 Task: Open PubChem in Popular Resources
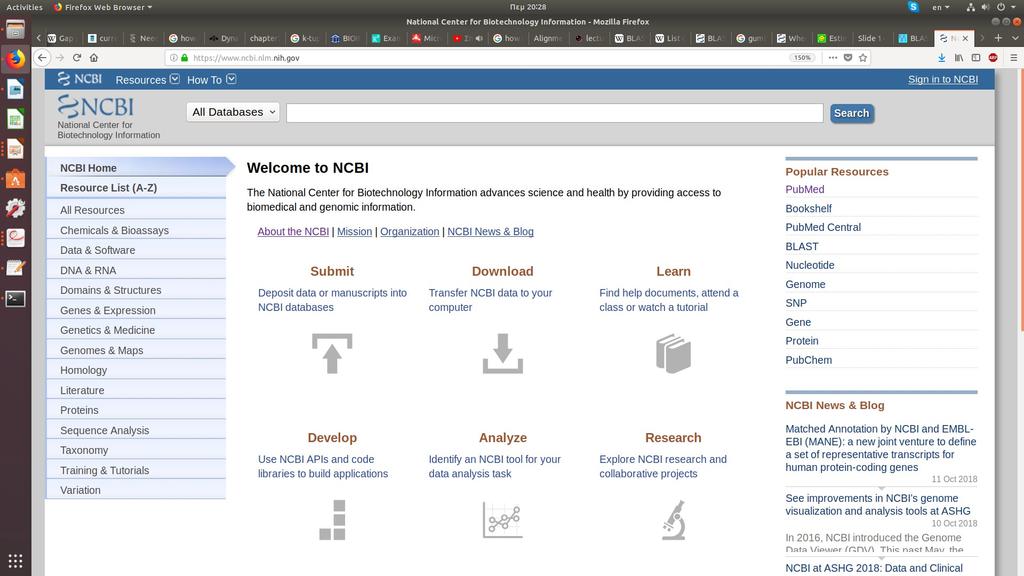click(x=808, y=360)
